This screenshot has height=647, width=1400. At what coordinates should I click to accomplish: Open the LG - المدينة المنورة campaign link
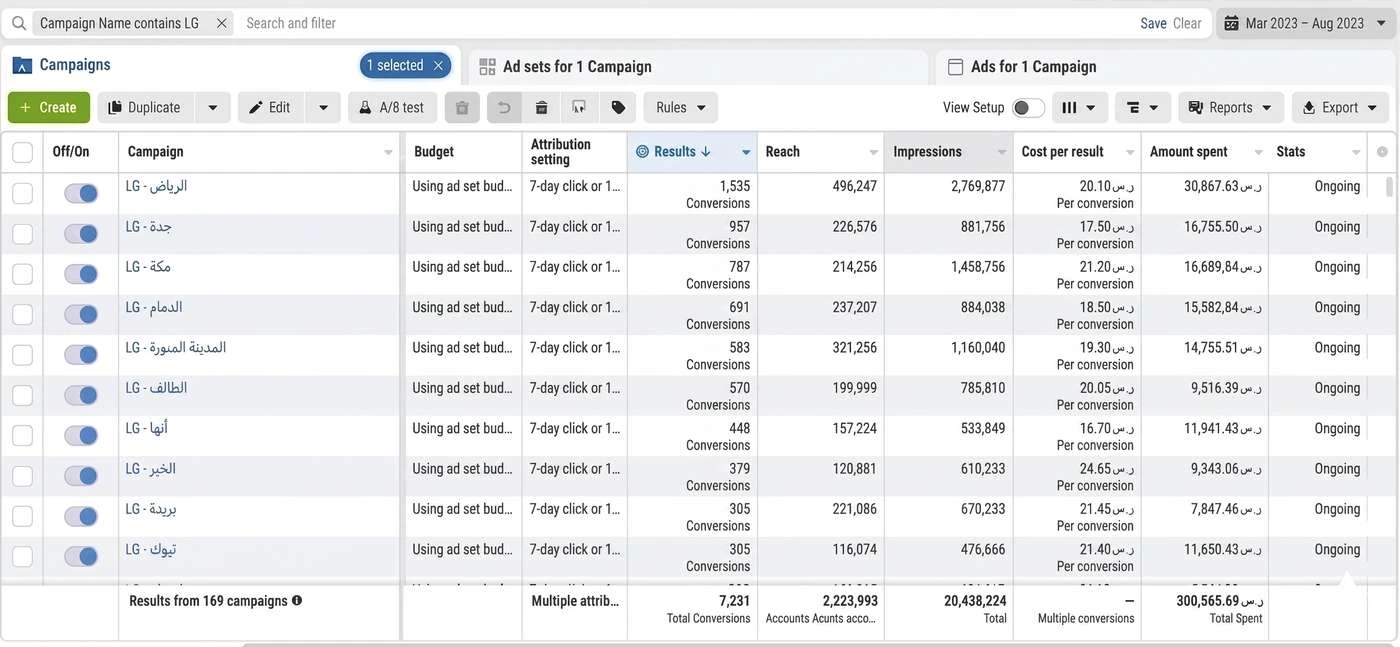176,348
